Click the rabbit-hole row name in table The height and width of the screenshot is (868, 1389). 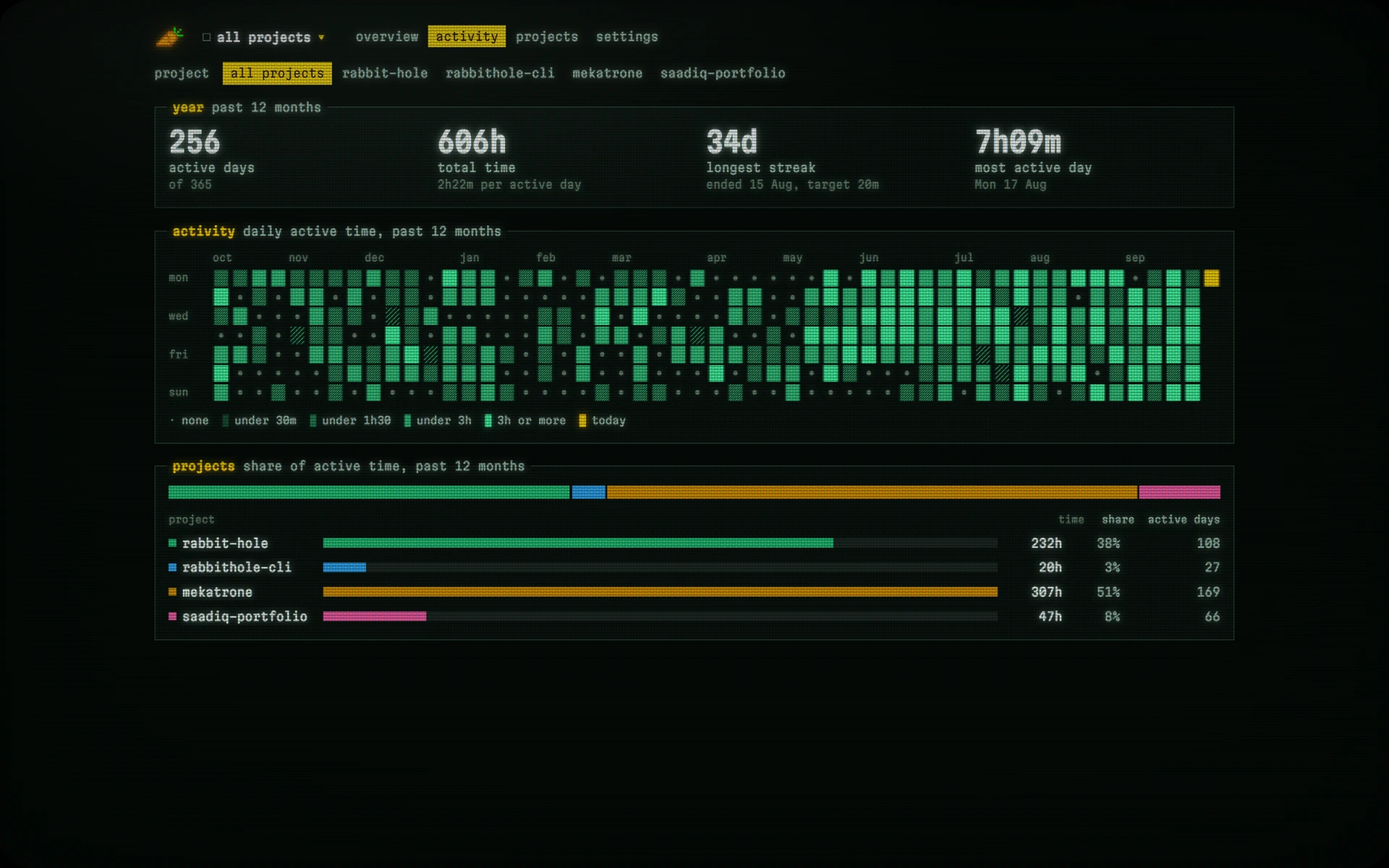(x=225, y=543)
